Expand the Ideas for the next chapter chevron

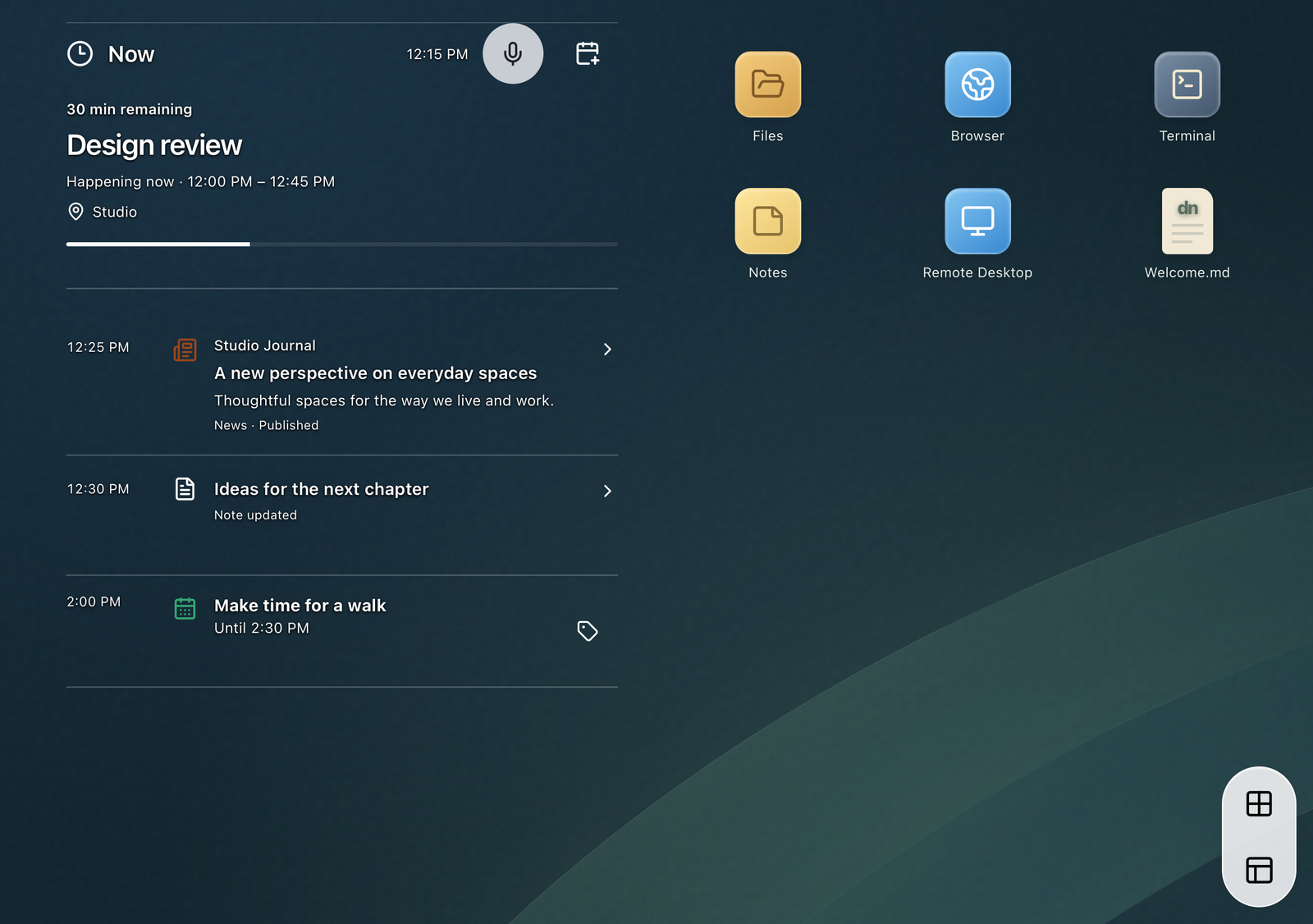coord(607,491)
